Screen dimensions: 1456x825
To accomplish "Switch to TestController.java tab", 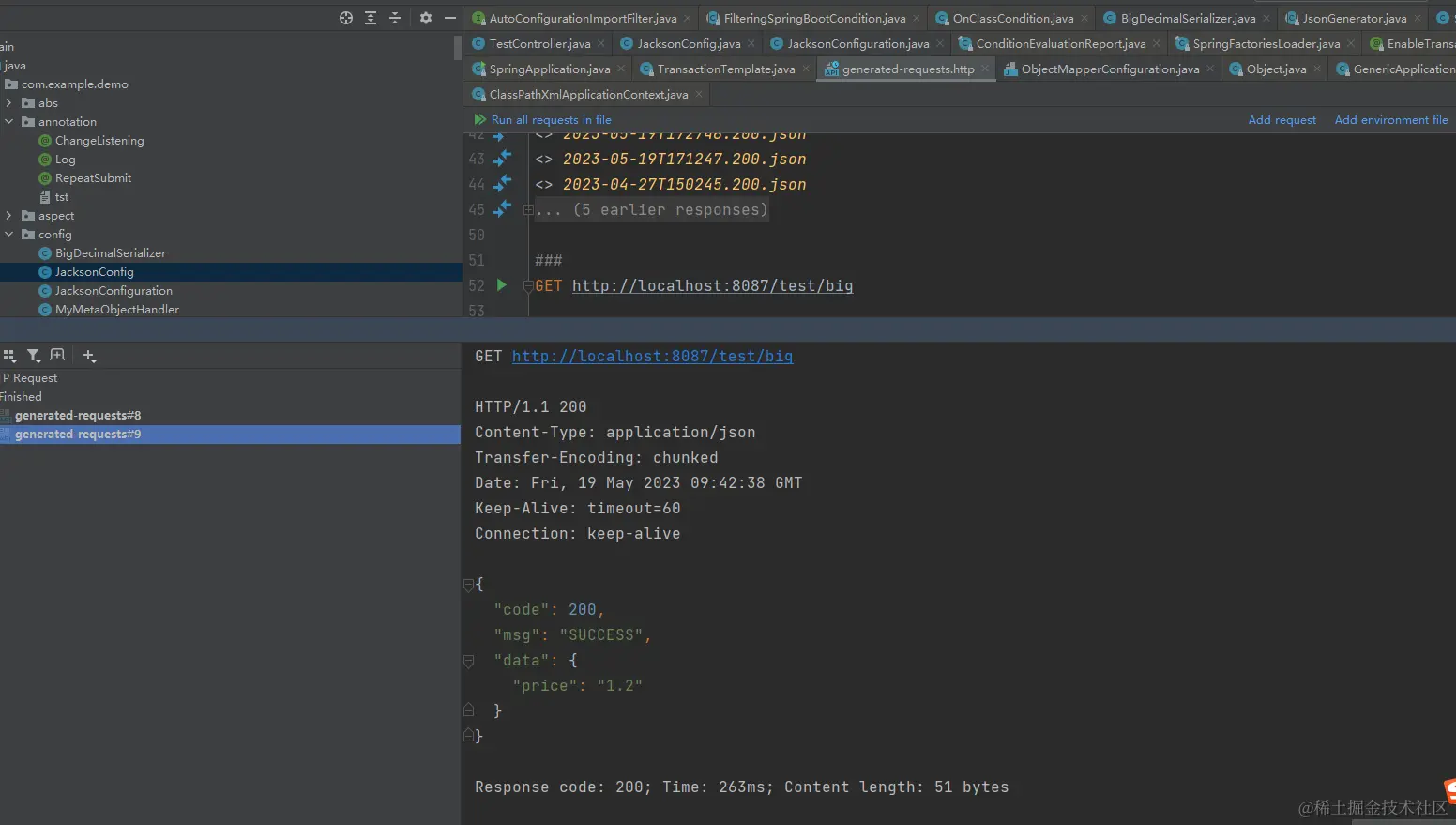I will coord(539,44).
